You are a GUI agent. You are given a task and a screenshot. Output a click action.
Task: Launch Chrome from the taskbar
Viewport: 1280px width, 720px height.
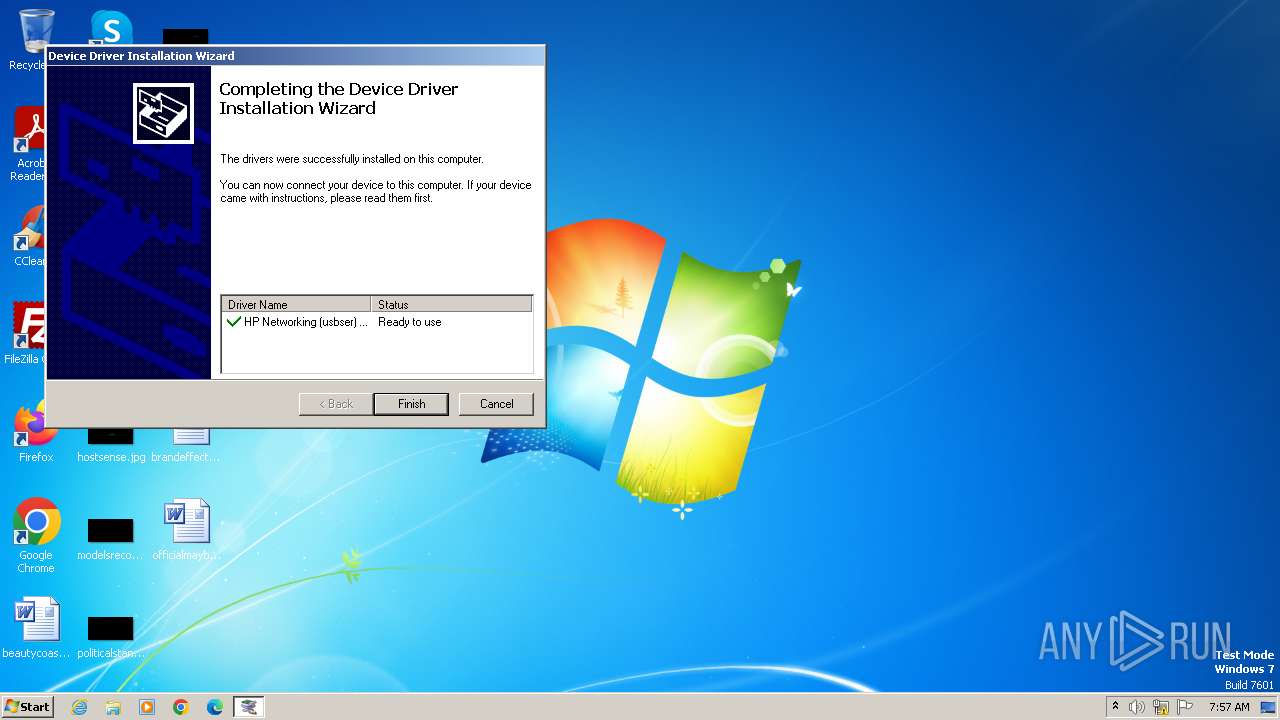[x=181, y=707]
